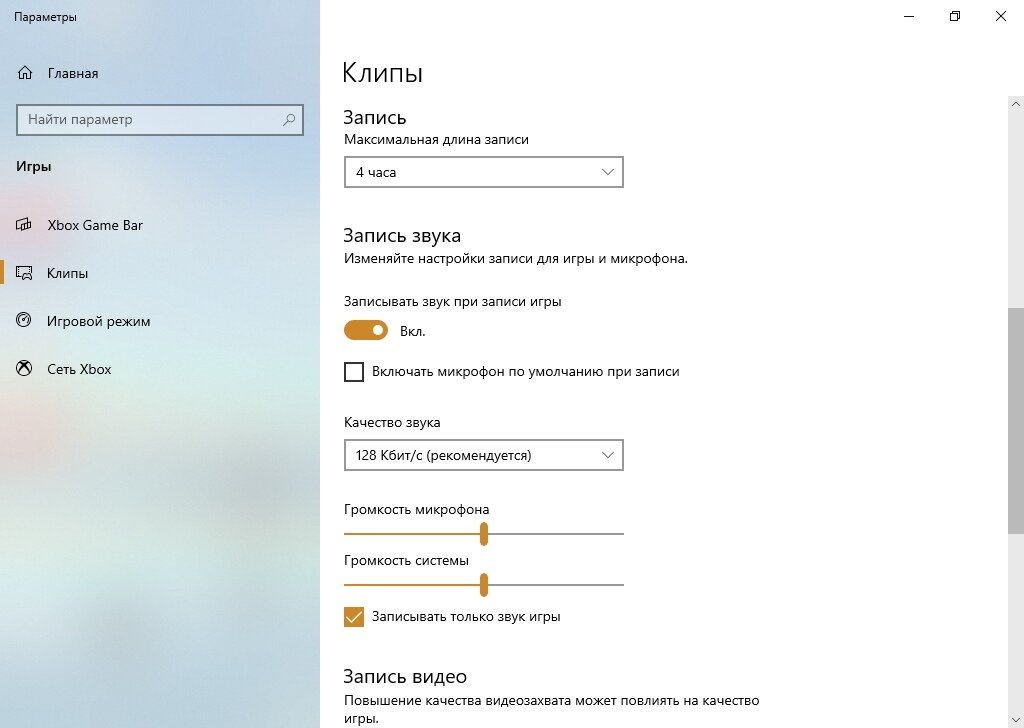Image resolution: width=1024 pixels, height=728 pixels.
Task: Check Включать микрофон по умолчанию при записи
Action: point(354,372)
